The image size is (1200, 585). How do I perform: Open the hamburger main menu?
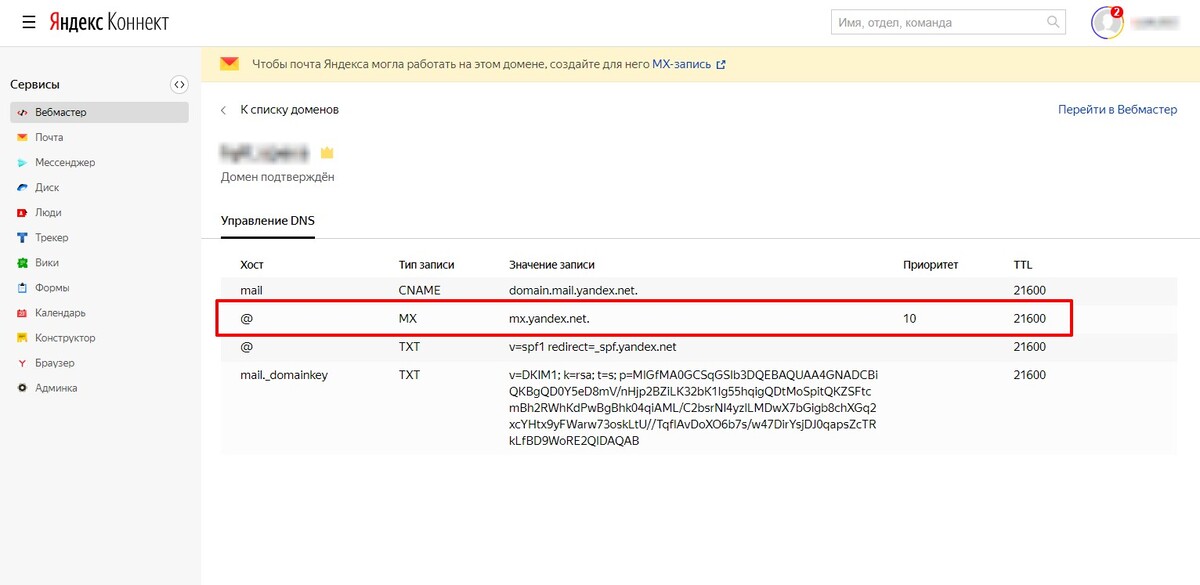pos(29,22)
